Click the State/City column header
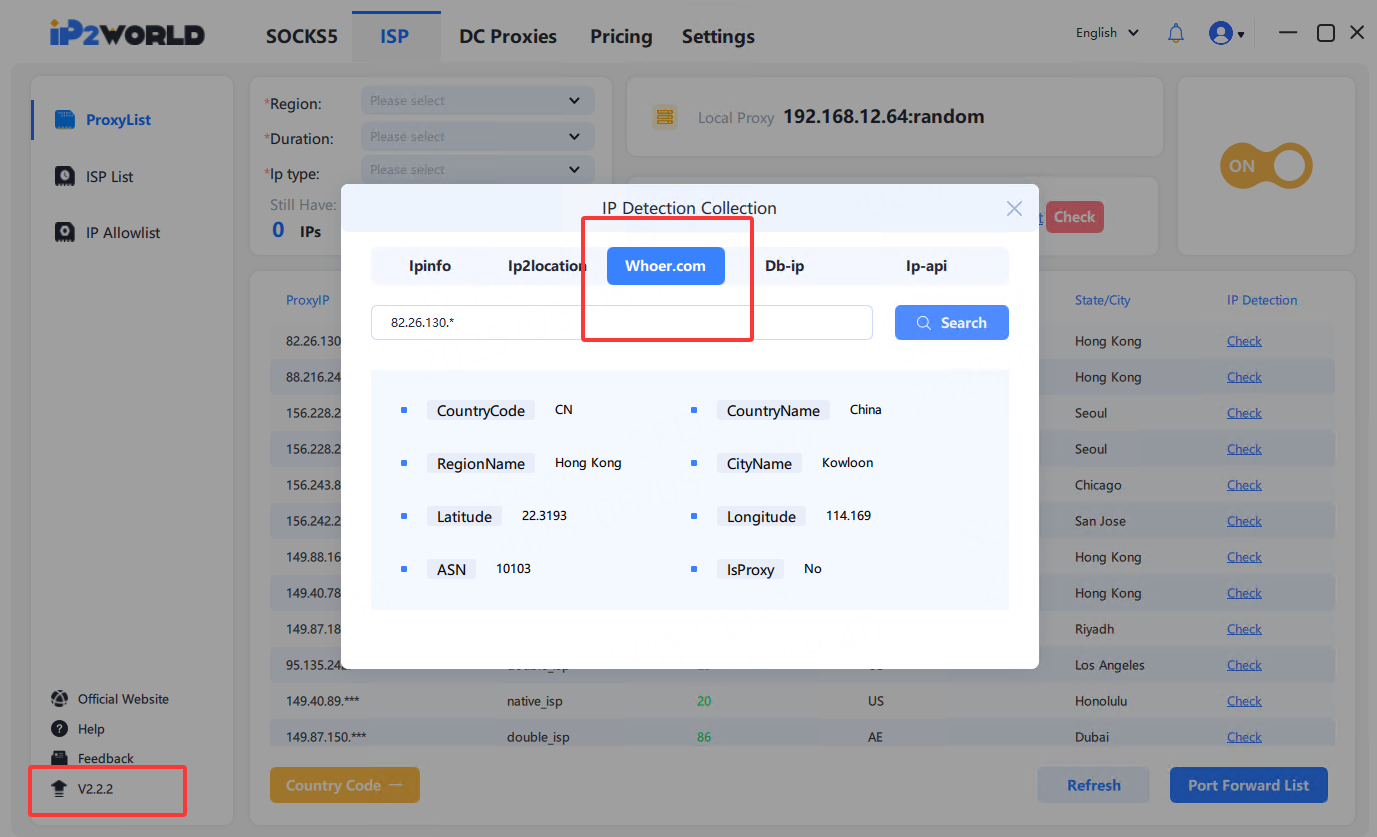 [1103, 300]
